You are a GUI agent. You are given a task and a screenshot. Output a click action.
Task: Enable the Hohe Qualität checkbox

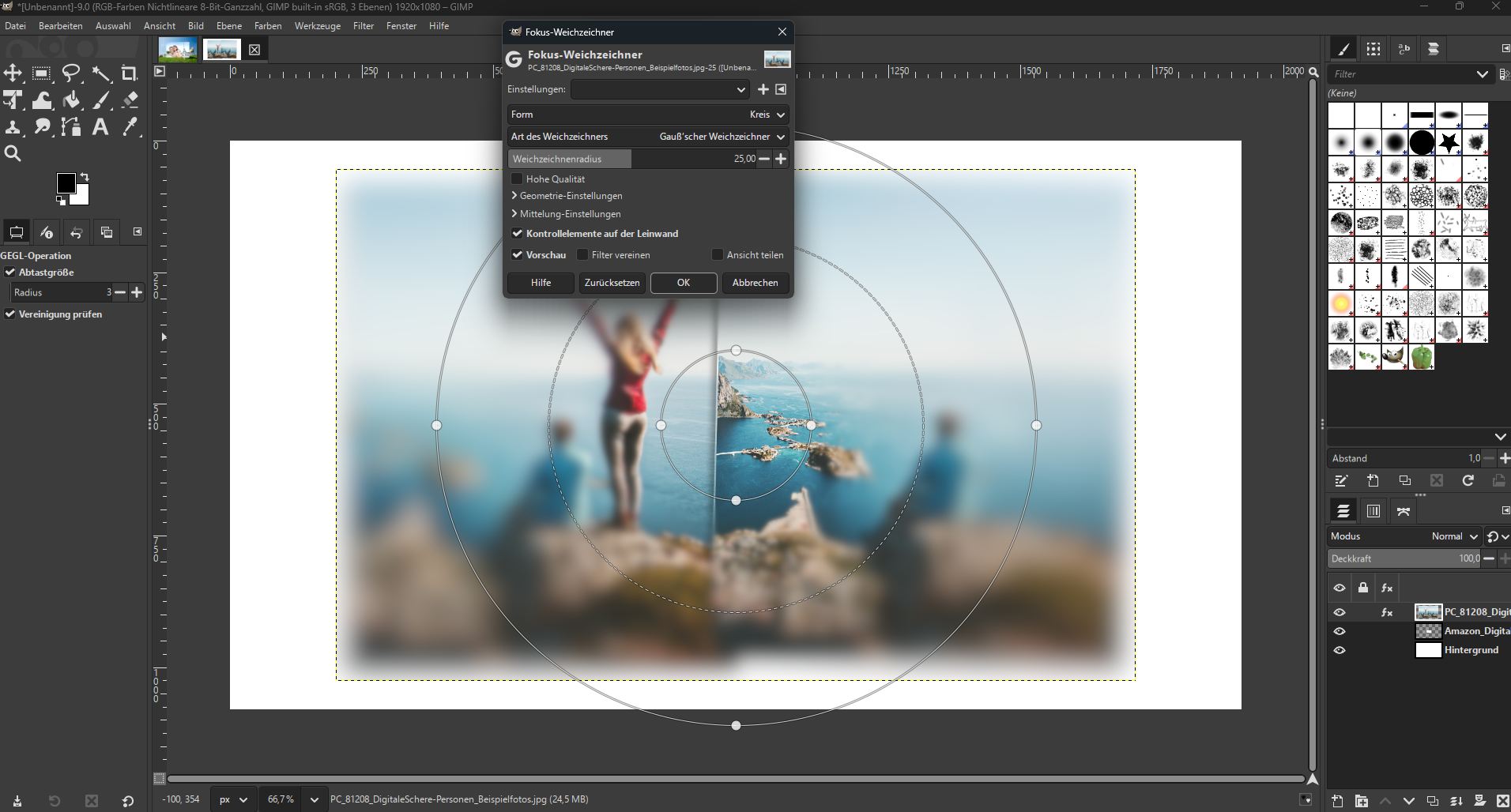coord(518,179)
